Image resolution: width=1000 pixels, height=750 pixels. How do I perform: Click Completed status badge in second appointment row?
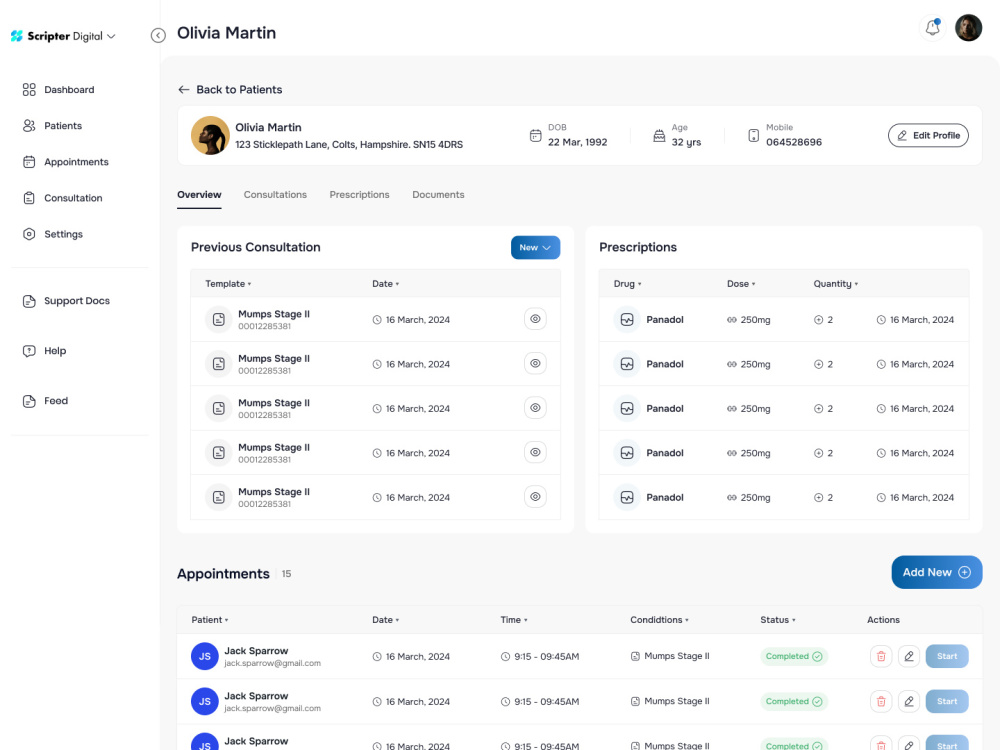793,702
